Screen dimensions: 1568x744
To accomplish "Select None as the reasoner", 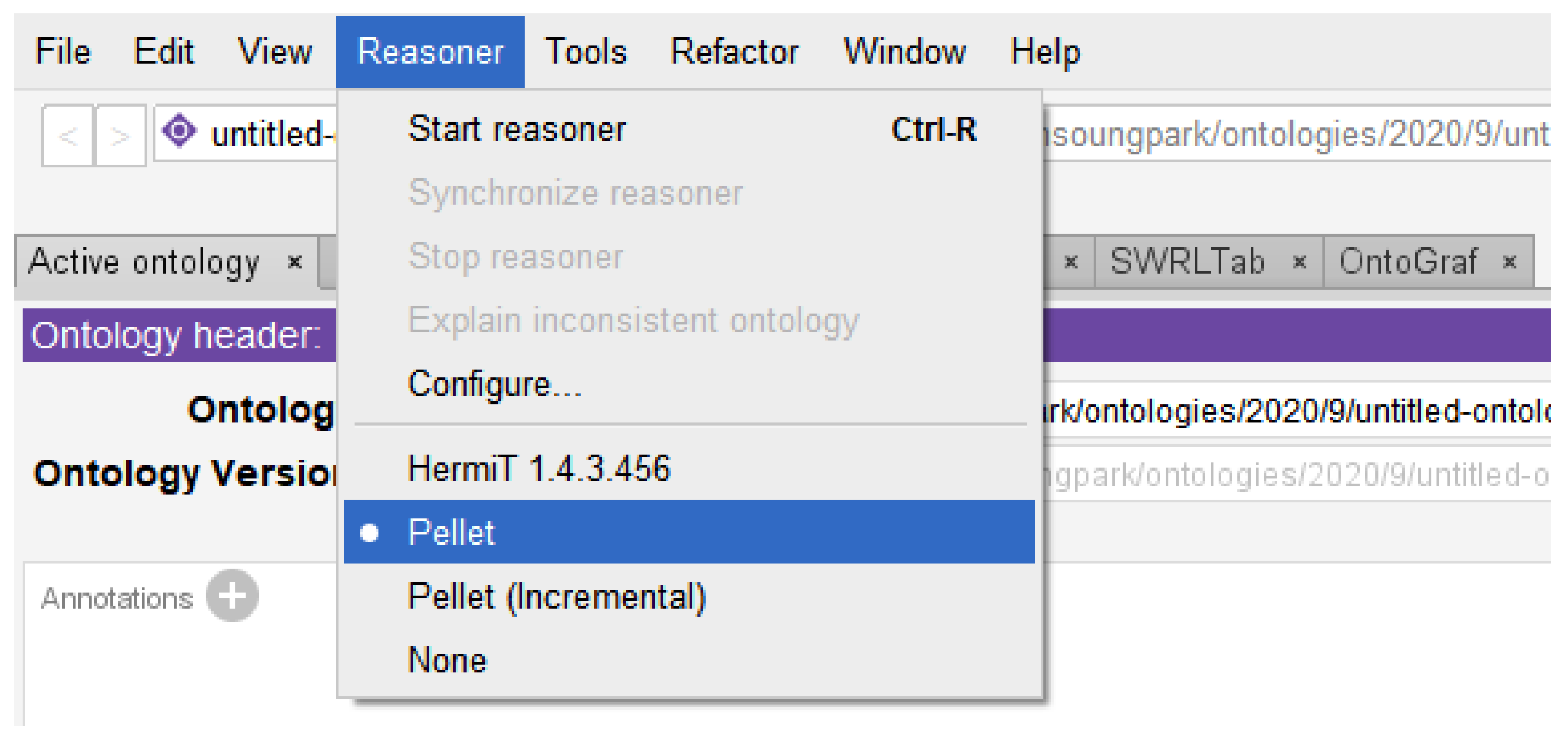I will (448, 660).
